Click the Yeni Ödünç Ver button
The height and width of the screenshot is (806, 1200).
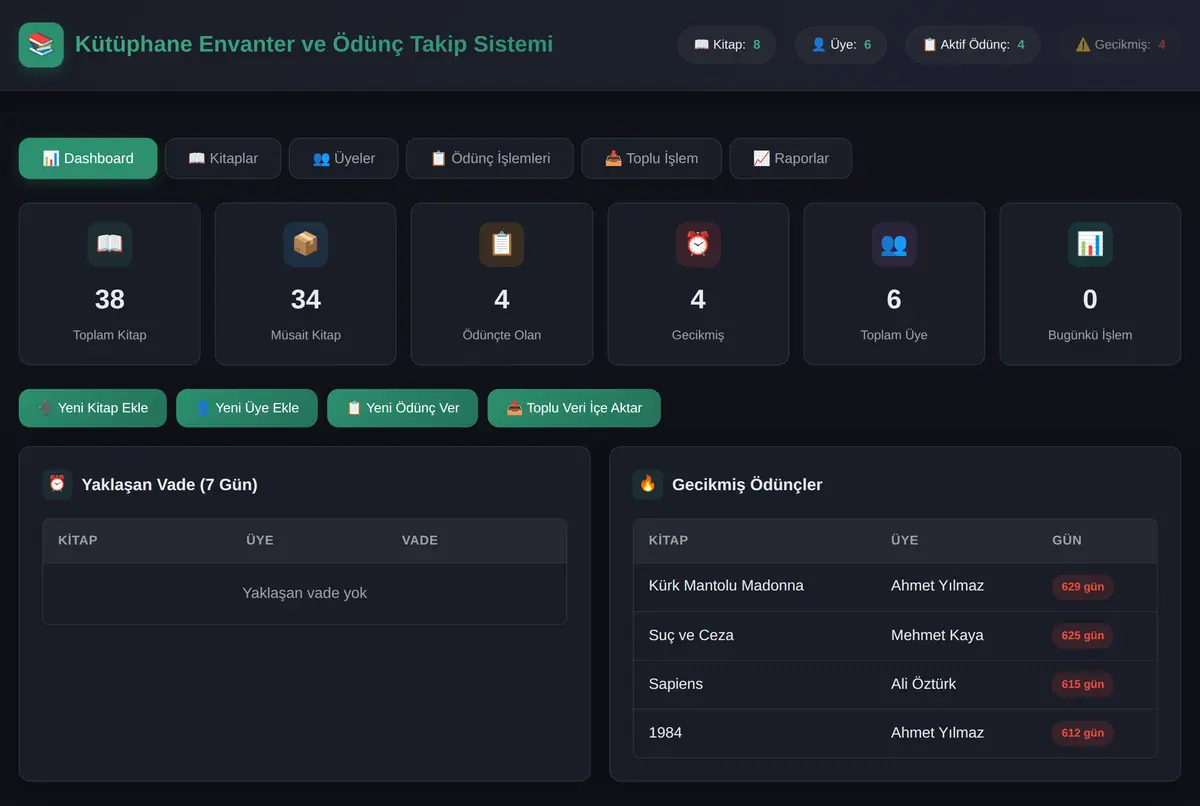click(403, 408)
